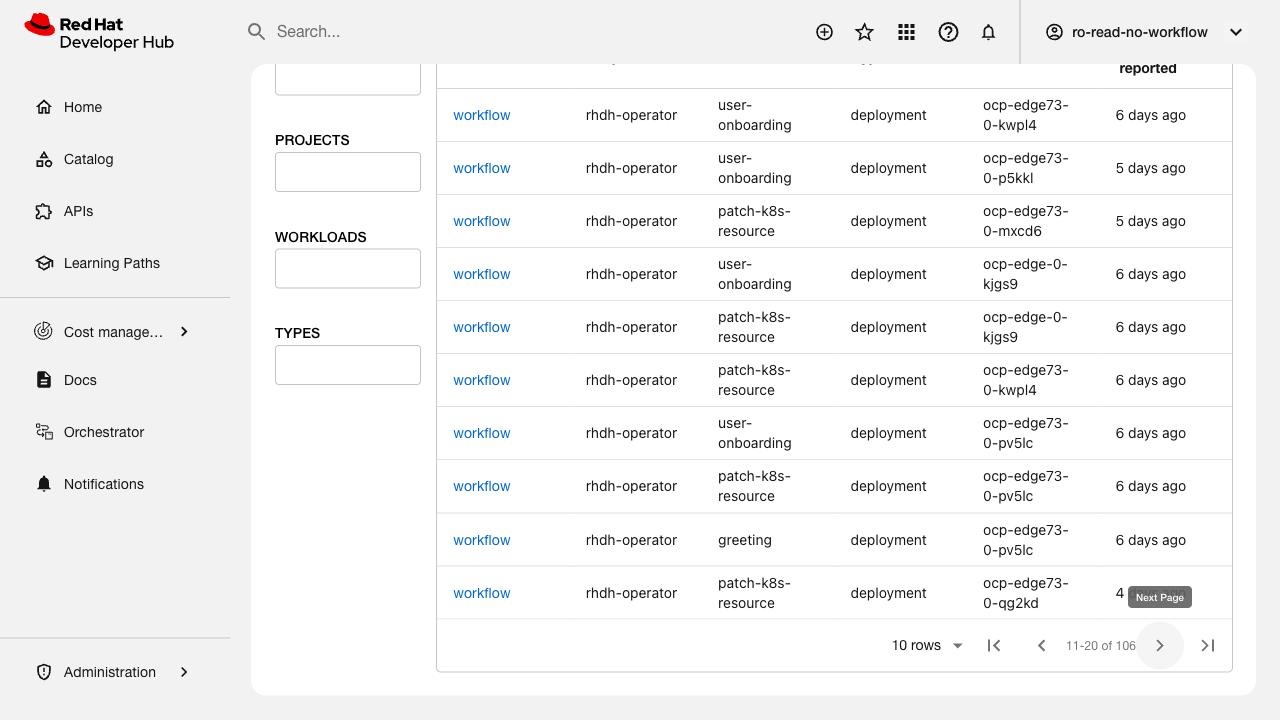Open workflow link for ocp-edge73-0-mxcd6 row
This screenshot has height=720, width=1280.
(482, 221)
